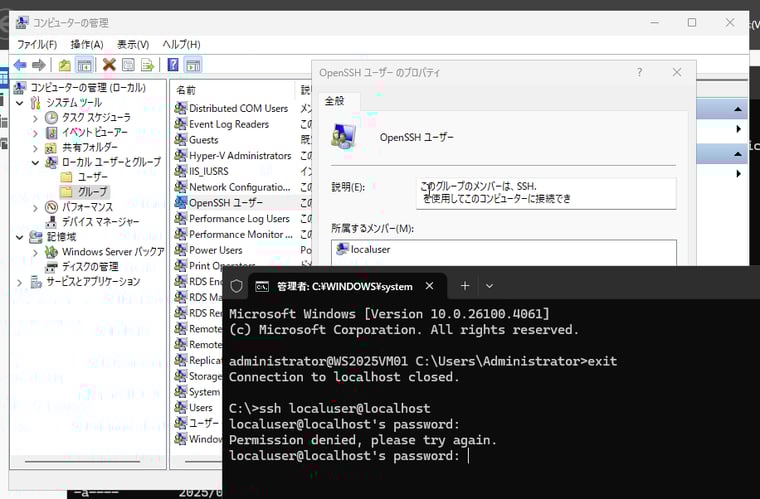Expand the パフォーマンス node chevron
760x499 pixels.
(35, 208)
